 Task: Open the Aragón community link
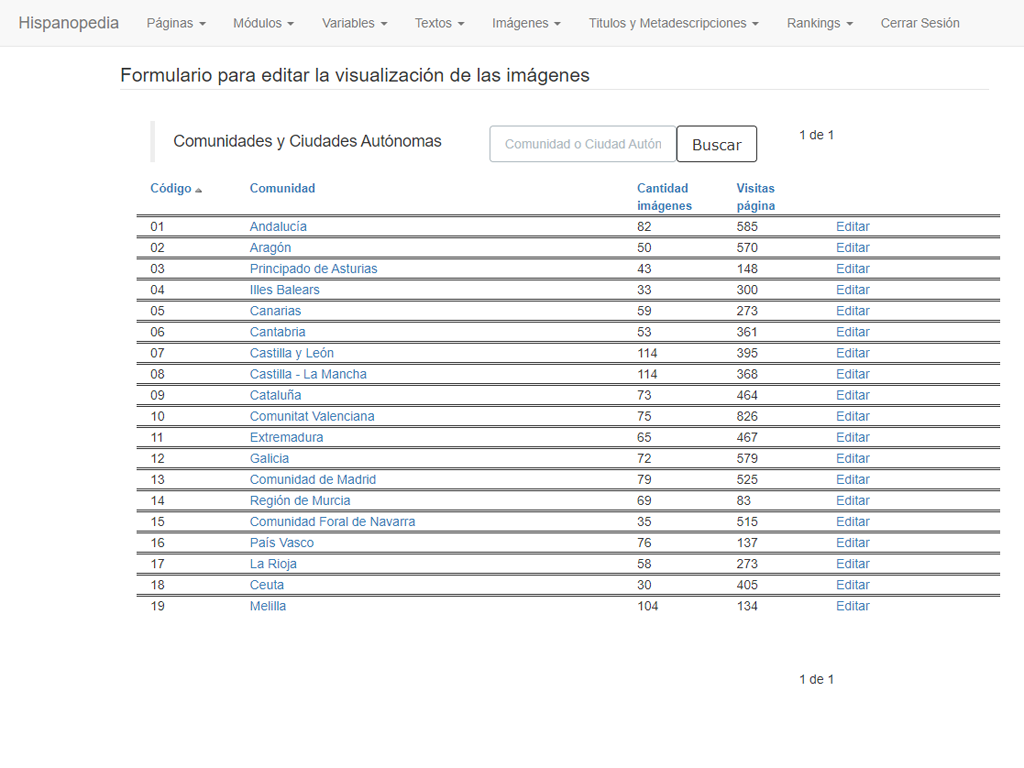click(x=270, y=248)
